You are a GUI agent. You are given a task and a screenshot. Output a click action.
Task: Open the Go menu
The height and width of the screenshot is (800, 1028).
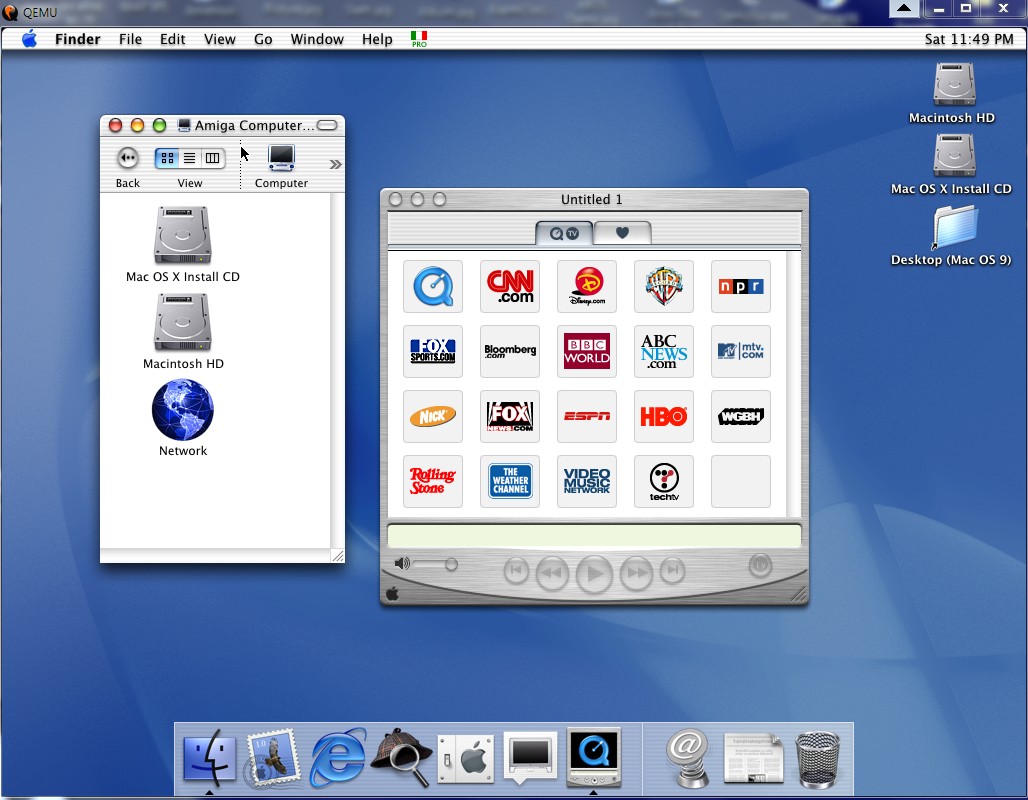263,39
